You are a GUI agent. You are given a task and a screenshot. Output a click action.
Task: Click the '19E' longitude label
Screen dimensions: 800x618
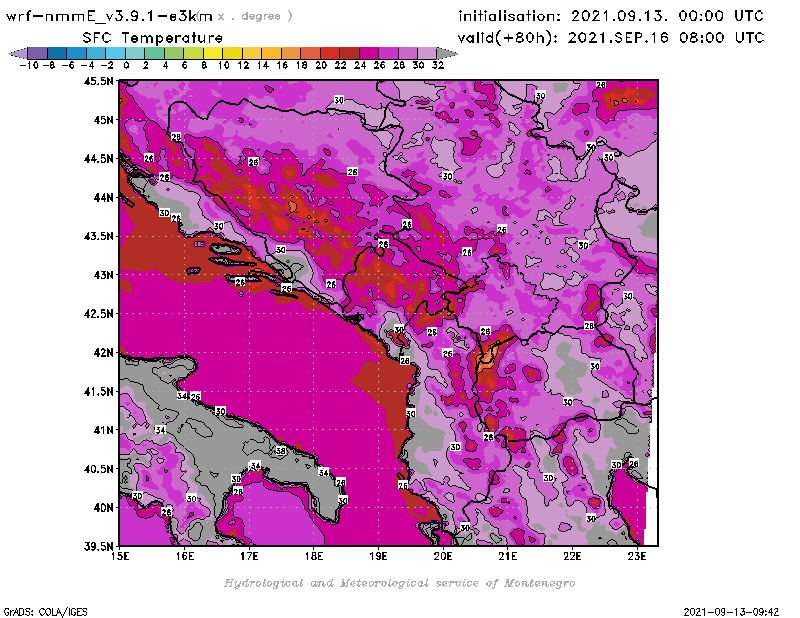(x=378, y=556)
